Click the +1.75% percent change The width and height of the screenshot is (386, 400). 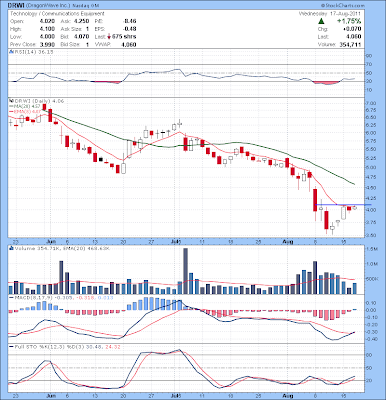(x=348, y=21)
